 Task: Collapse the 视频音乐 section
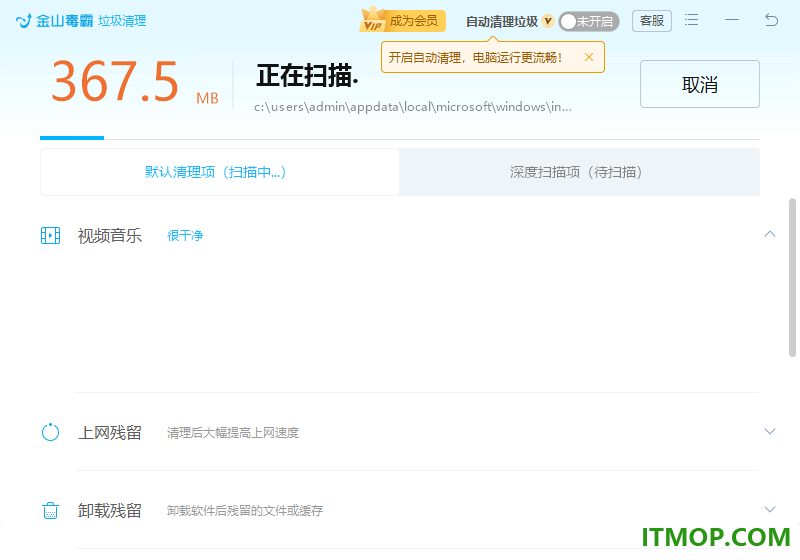[770, 234]
